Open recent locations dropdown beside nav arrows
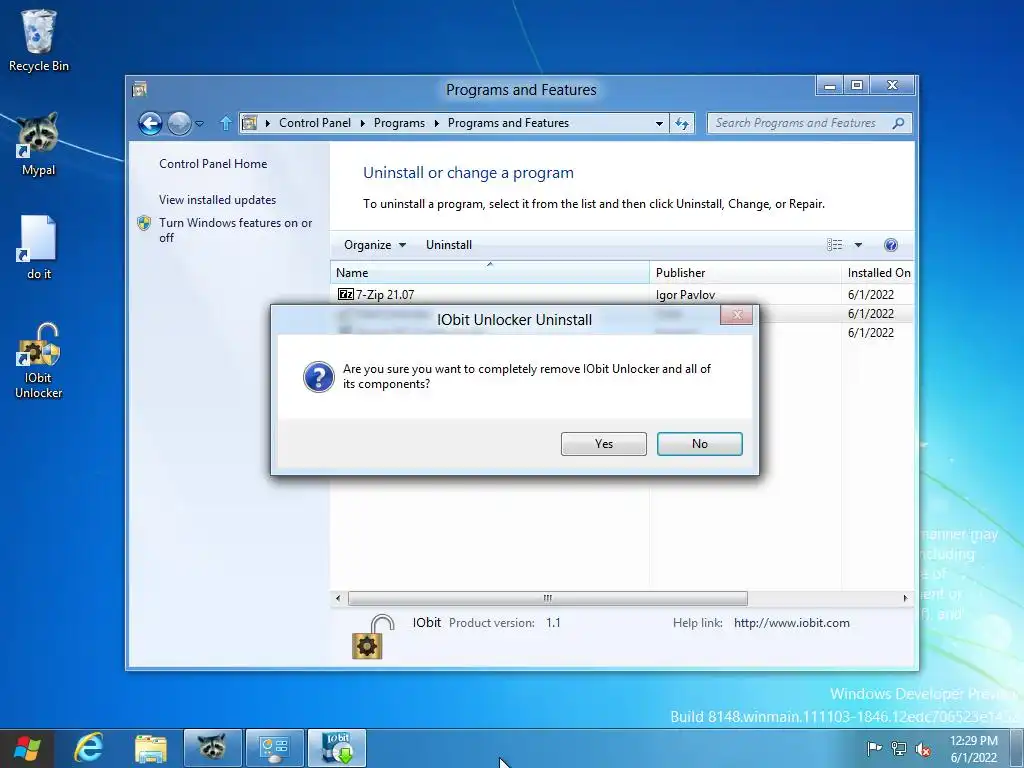Screen dimensions: 1024x768 tap(199, 123)
